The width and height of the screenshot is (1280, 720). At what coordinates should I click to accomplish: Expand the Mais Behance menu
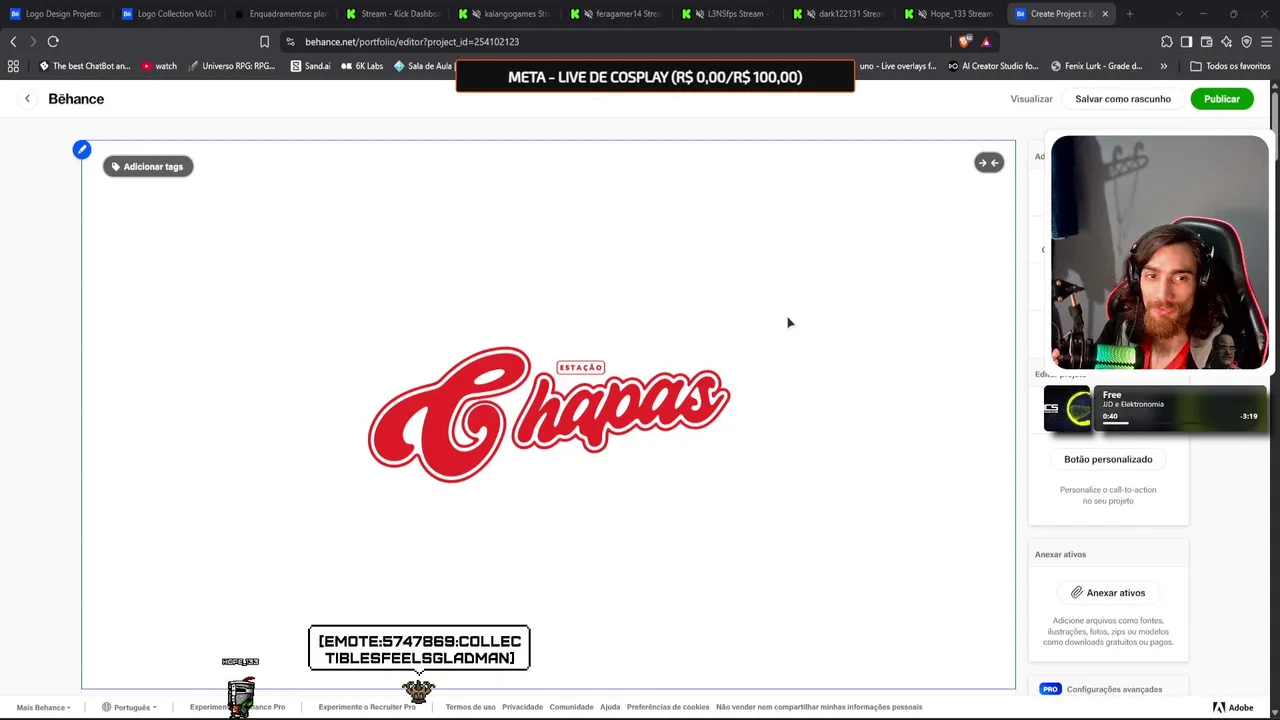(44, 707)
